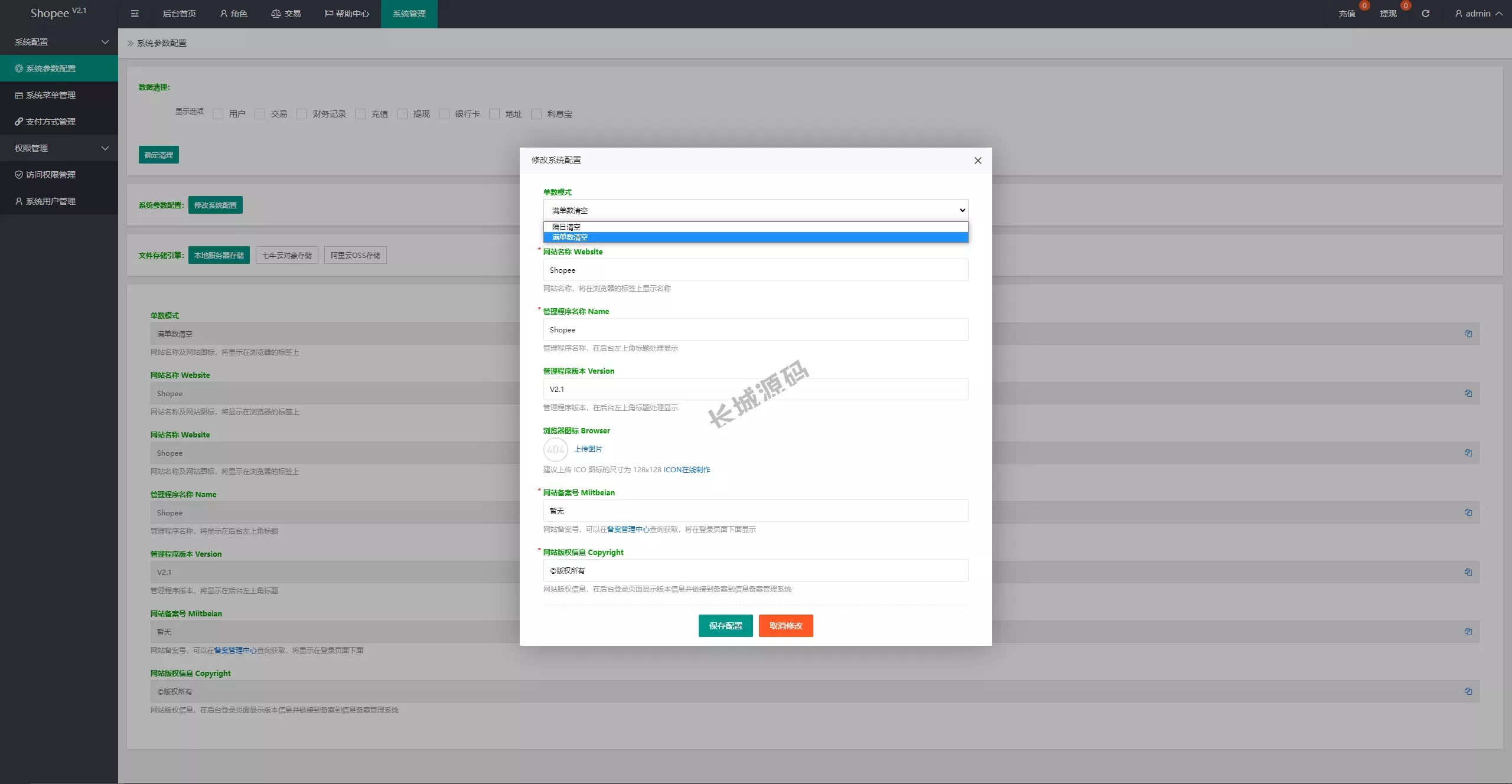Toggle the sidebar collapse hamburger icon
Viewport: 1512px width, 784px height.
coord(135,14)
